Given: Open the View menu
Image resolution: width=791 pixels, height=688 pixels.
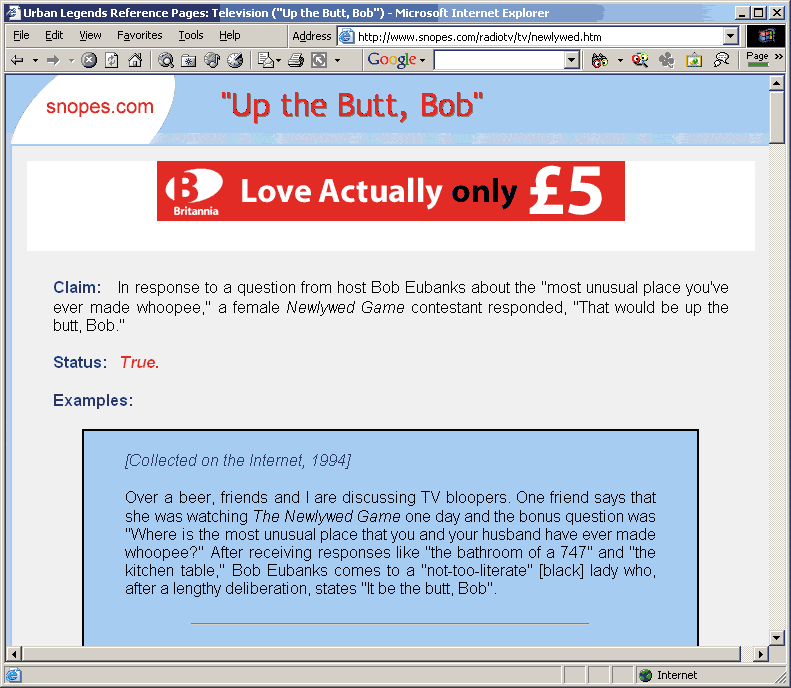Looking at the screenshot, I should (90, 35).
